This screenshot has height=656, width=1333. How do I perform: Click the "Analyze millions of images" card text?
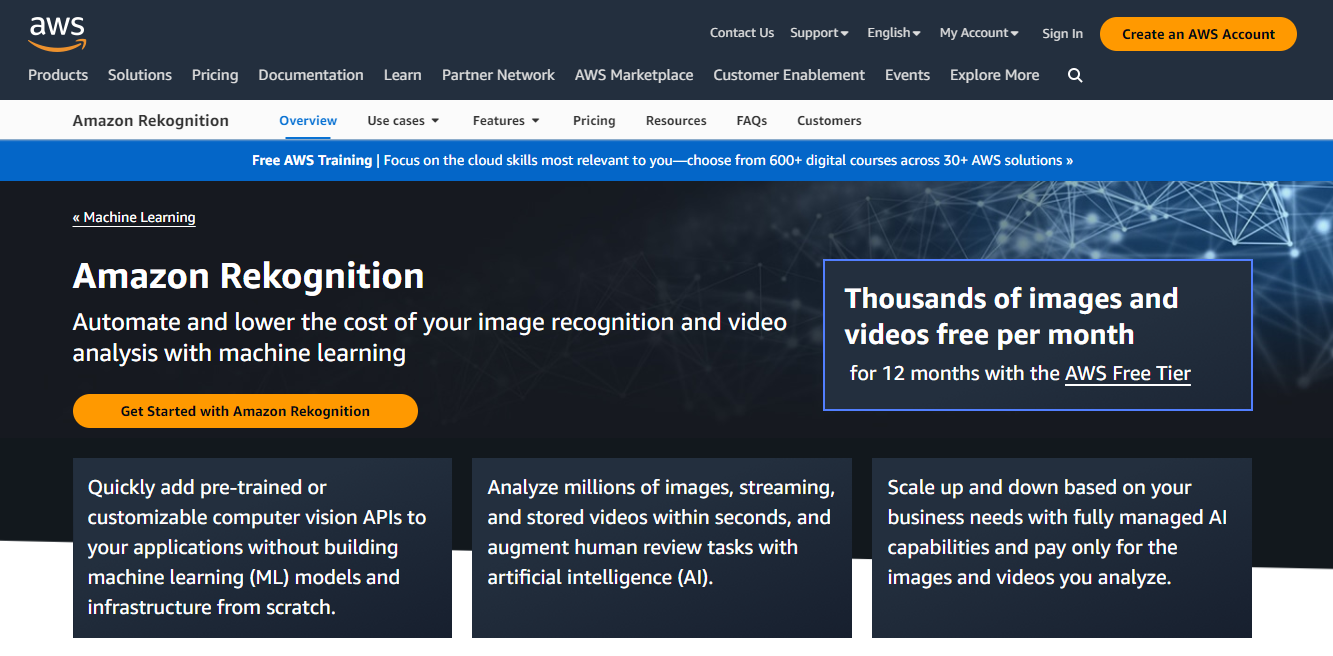click(661, 532)
